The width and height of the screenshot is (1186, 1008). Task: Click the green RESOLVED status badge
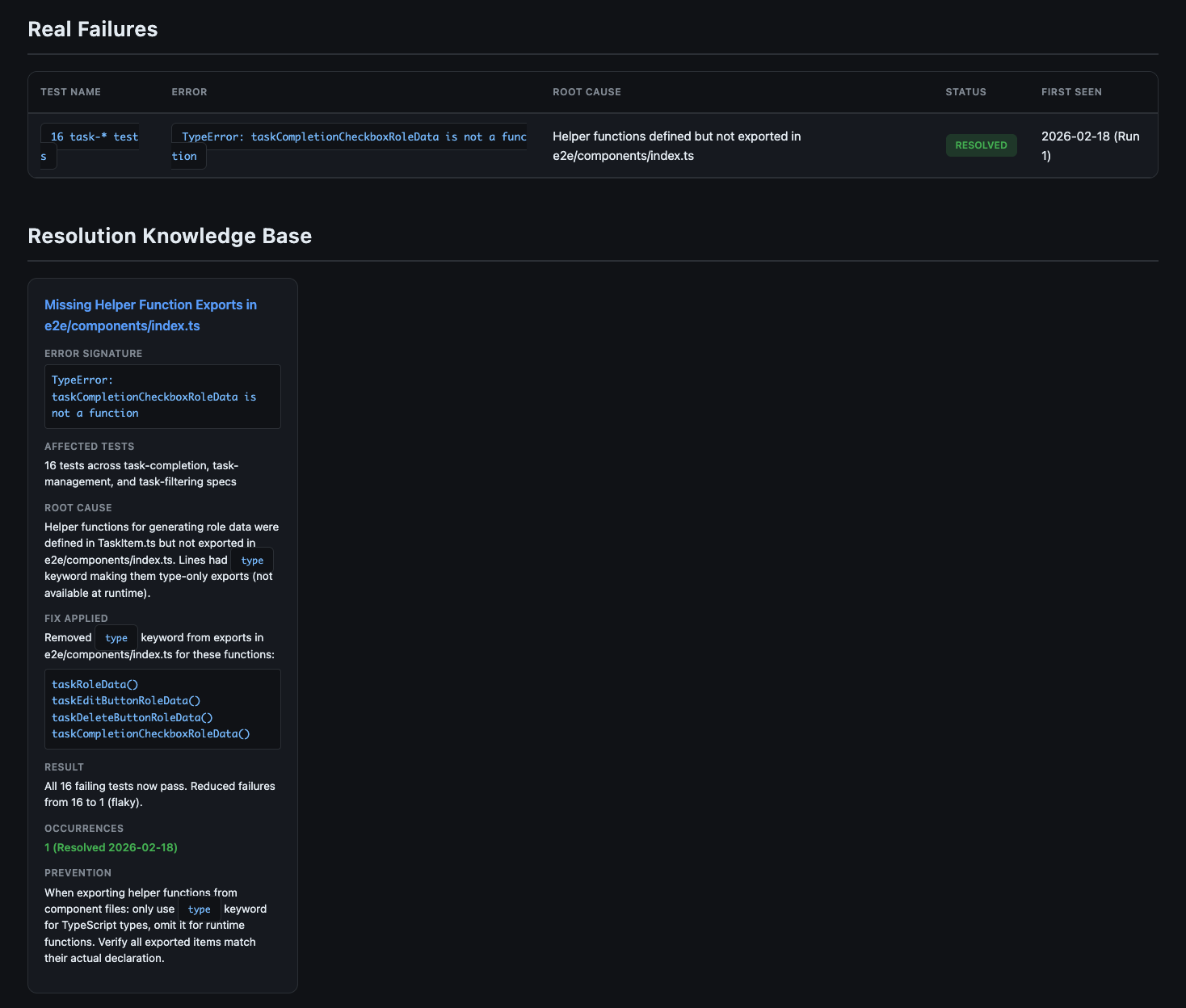(981, 145)
